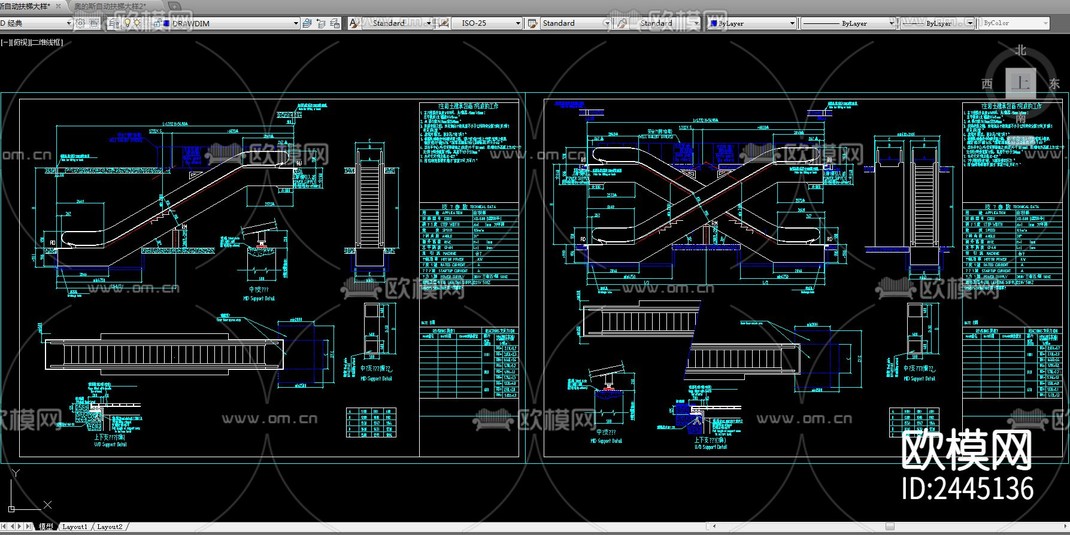Click Make Object's Layer Current icon
This screenshot has width=1070, height=535.
(307, 23)
